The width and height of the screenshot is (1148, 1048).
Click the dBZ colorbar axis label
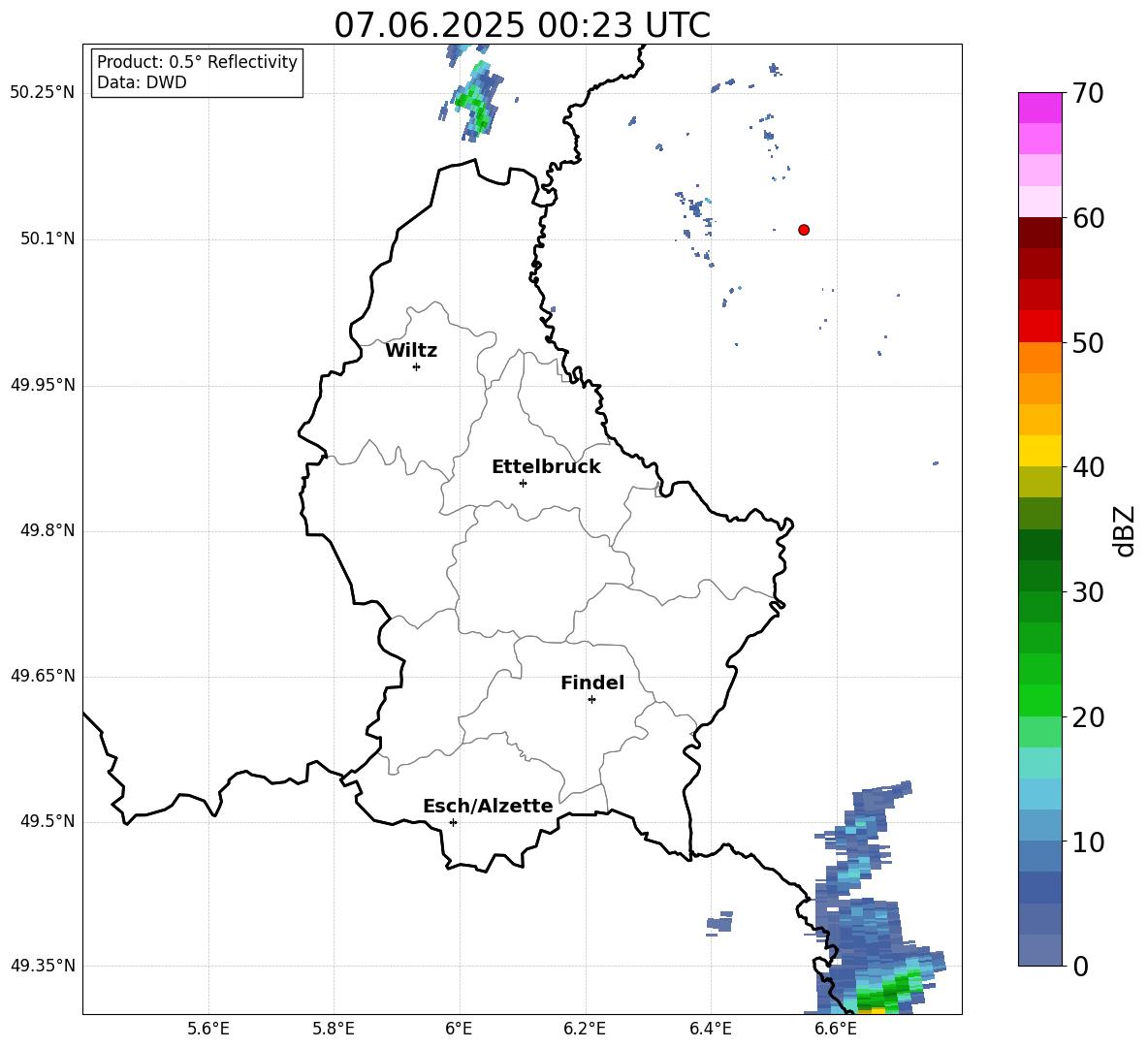[x=1124, y=530]
